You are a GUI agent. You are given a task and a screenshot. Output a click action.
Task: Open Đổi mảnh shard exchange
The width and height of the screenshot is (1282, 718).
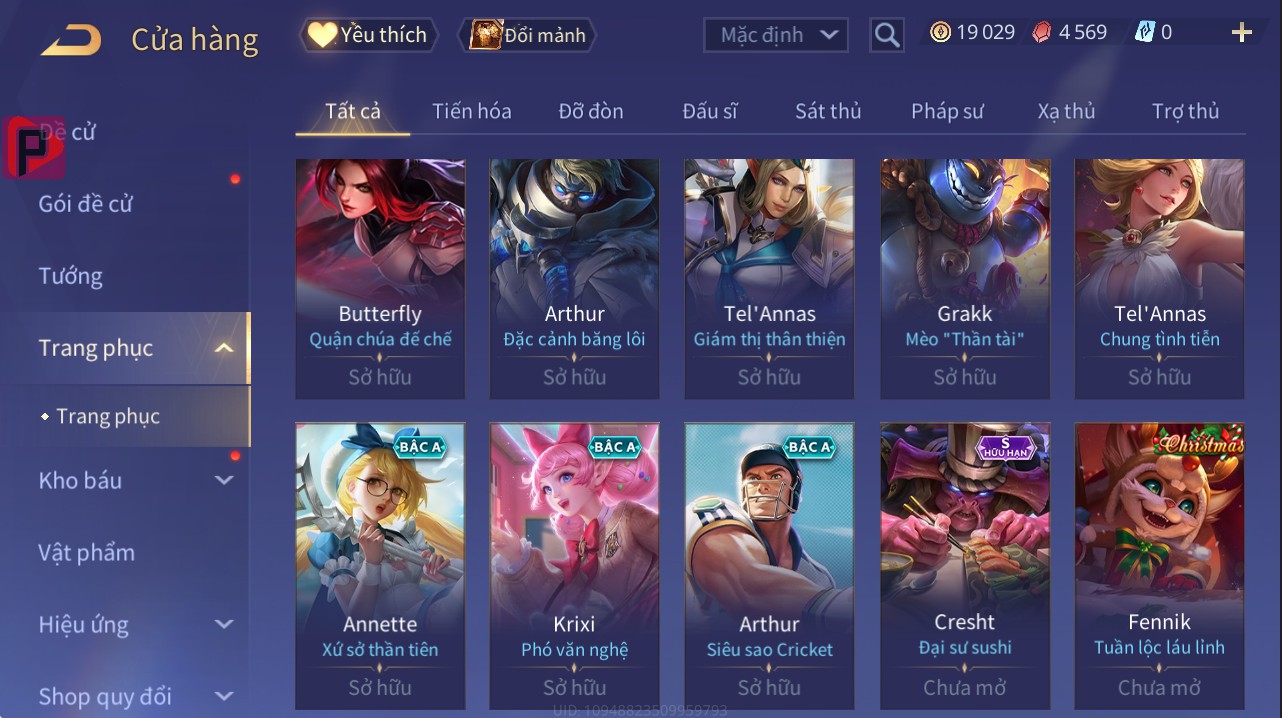(527, 35)
